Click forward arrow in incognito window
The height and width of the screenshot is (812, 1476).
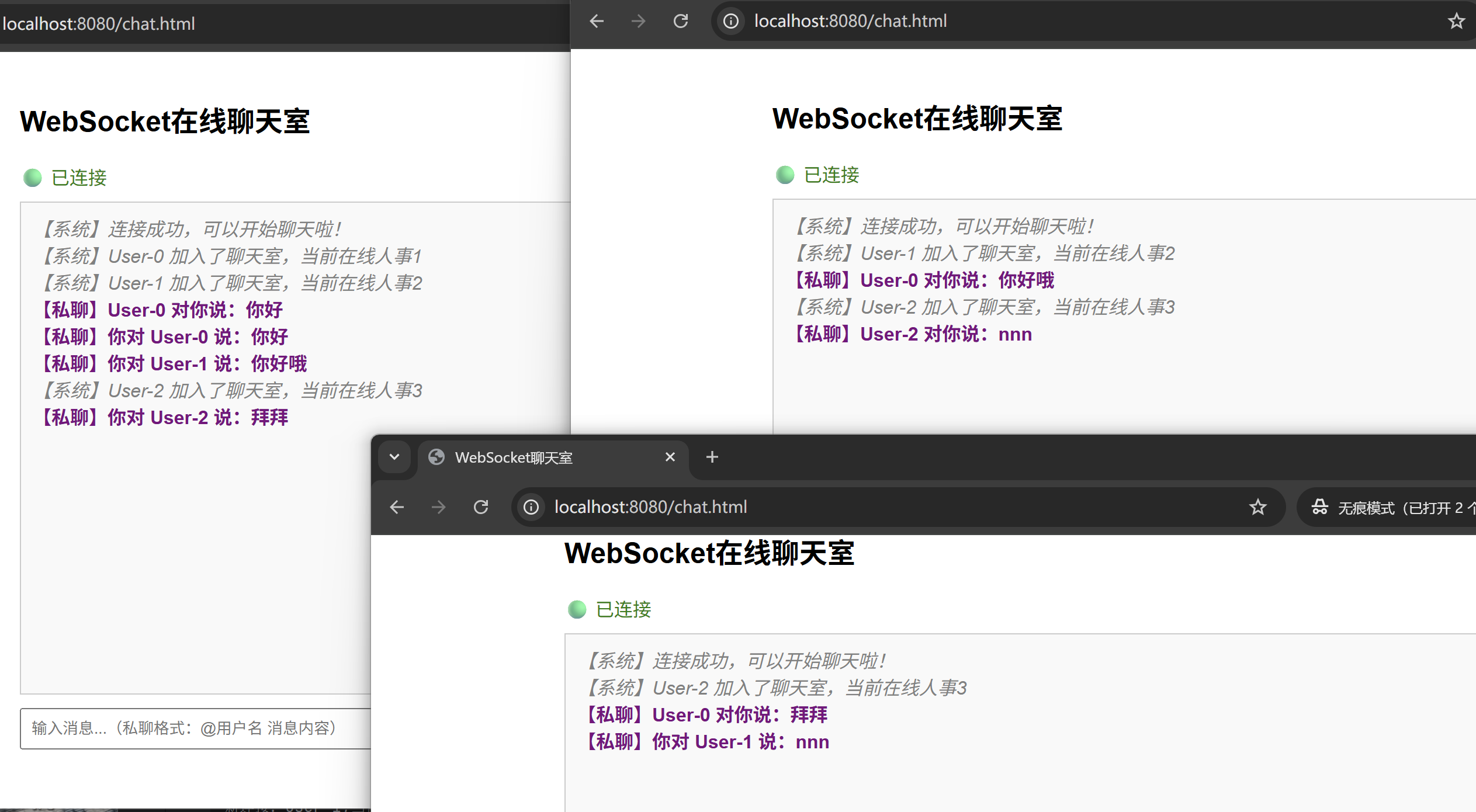click(438, 507)
